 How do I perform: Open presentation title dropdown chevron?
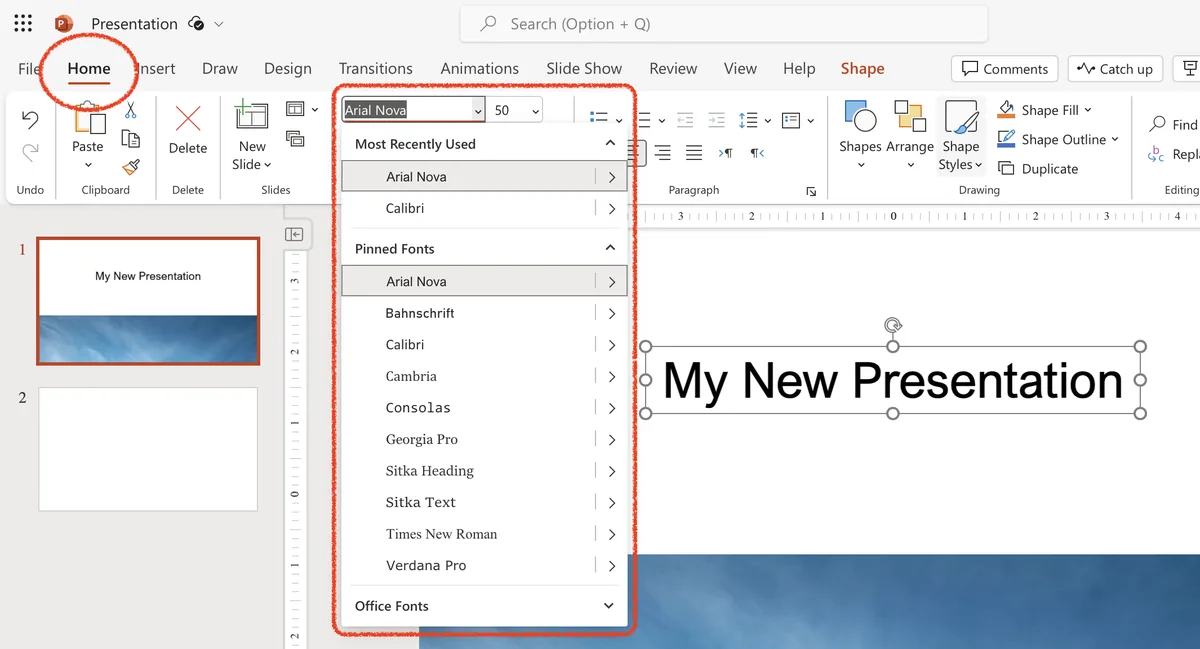pyautogui.click(x=219, y=24)
